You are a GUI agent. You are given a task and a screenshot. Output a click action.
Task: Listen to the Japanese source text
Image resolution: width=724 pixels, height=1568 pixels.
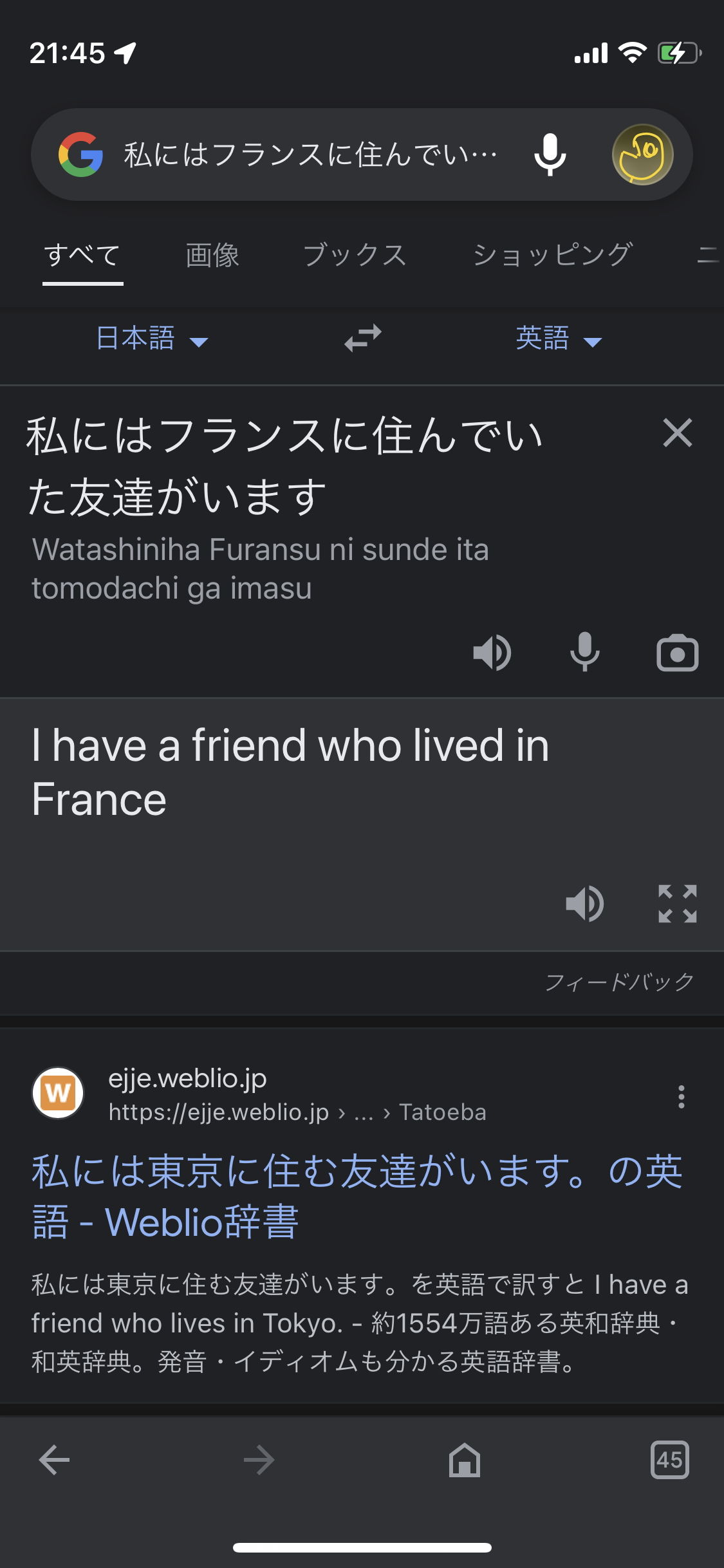(492, 653)
